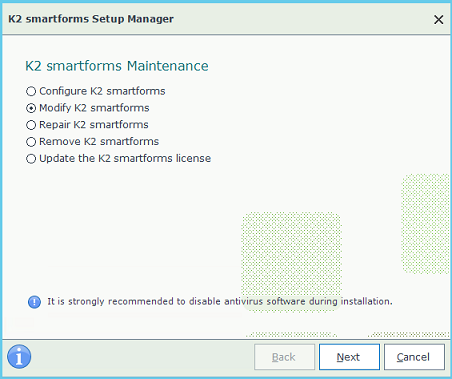Click the green dotted pattern at right edge
This screenshot has height=379, width=452.
[426, 224]
